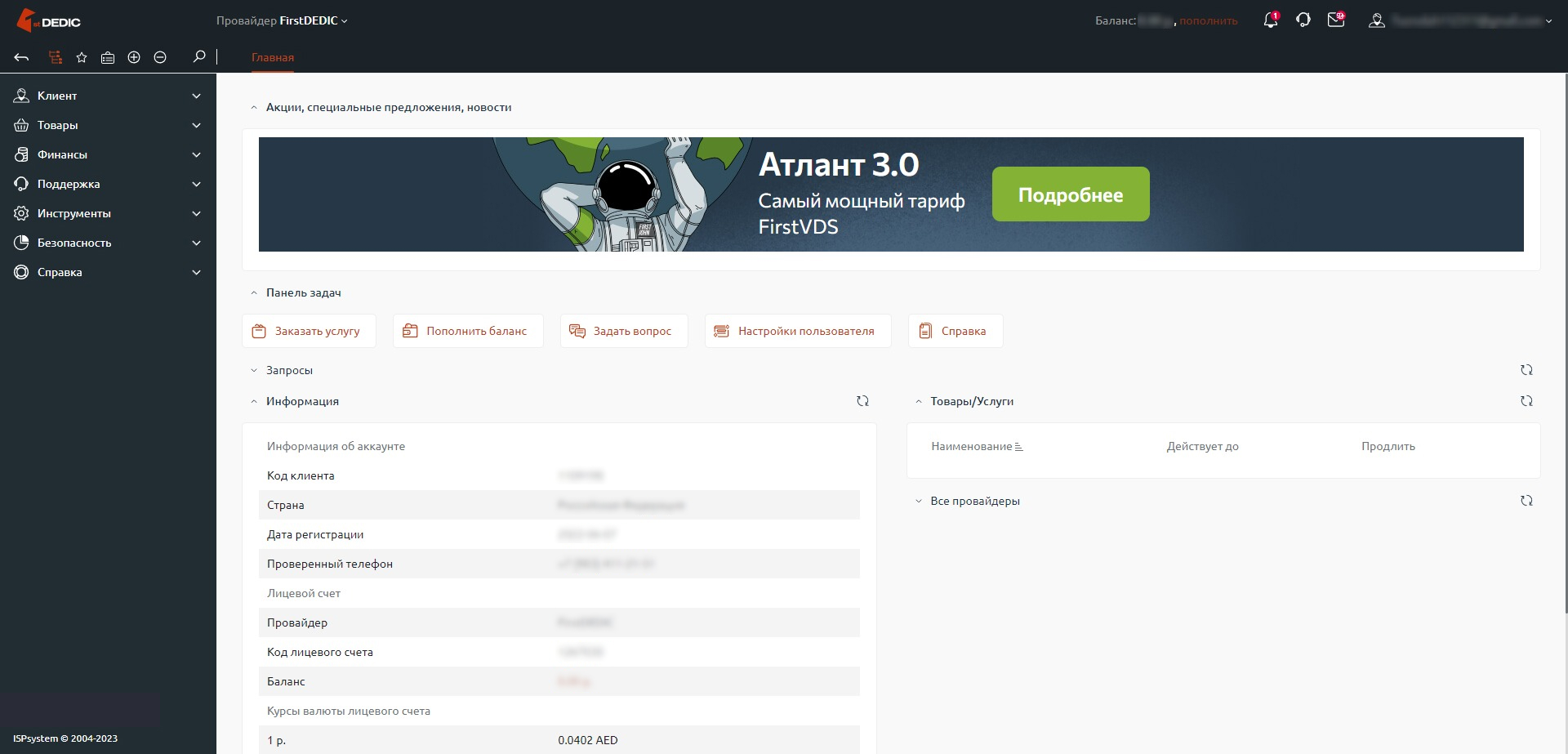Switch to the Главная tab
The image size is (1568, 754).
[273, 57]
